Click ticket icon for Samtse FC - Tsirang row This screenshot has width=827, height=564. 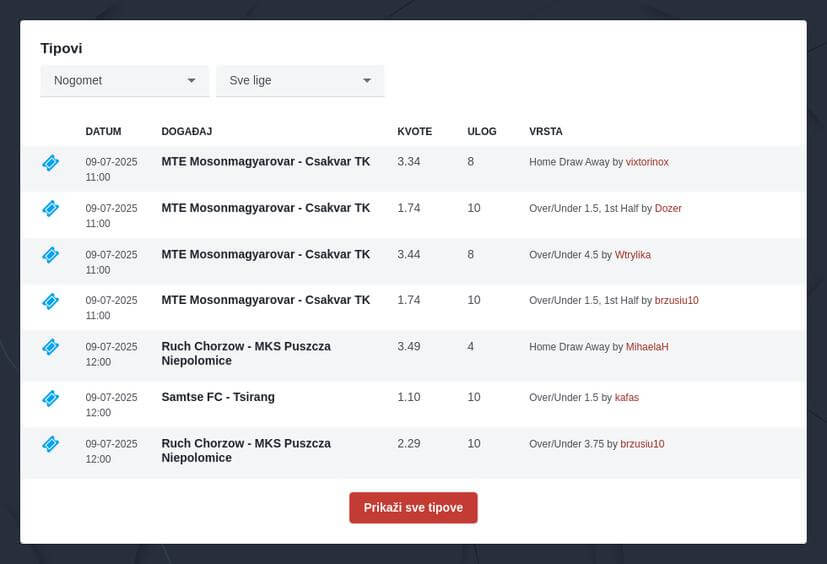pyautogui.click(x=51, y=398)
